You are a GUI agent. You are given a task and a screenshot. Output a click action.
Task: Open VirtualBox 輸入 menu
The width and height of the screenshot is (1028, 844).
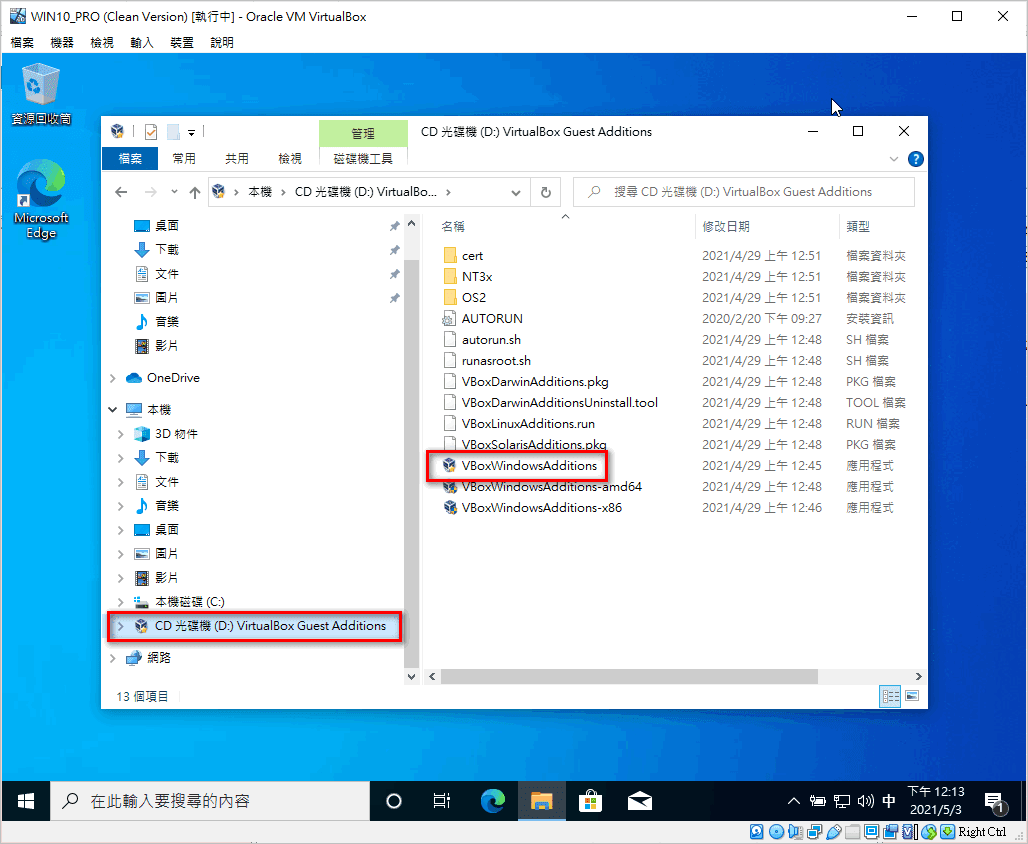click(x=142, y=43)
